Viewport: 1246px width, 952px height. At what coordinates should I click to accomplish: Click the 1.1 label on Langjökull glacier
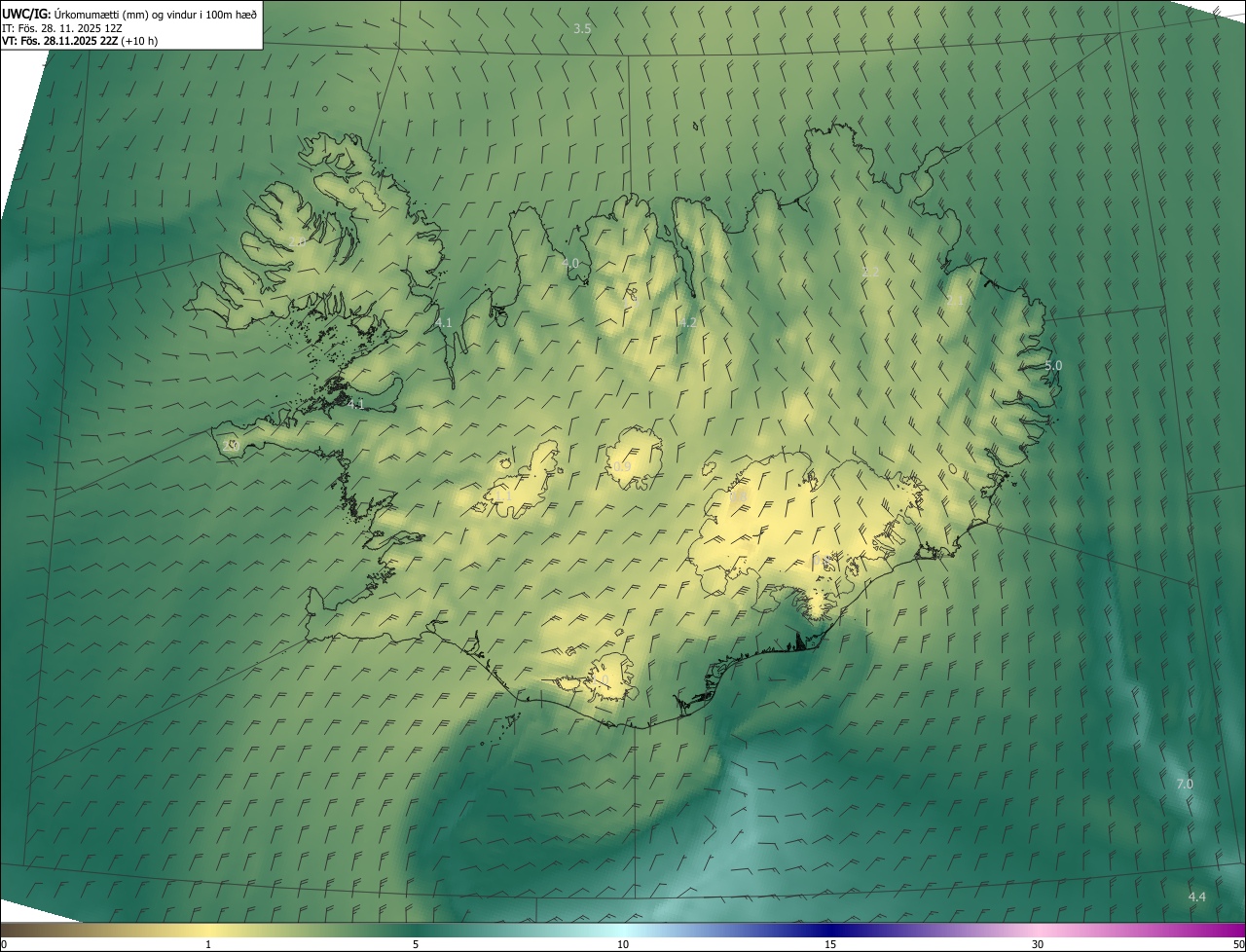(502, 496)
